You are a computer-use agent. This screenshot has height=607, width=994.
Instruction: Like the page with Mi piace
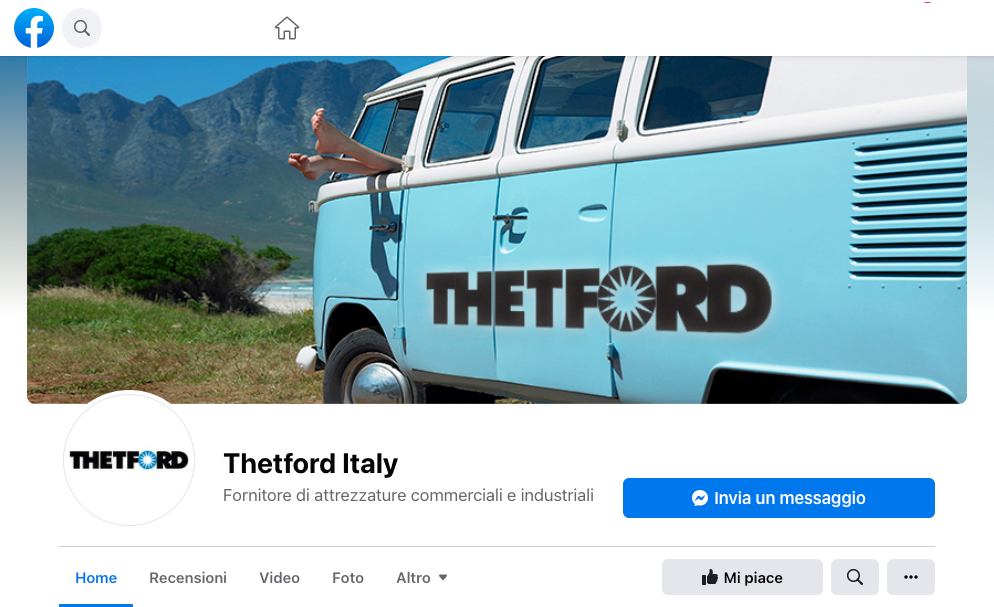tap(742, 577)
